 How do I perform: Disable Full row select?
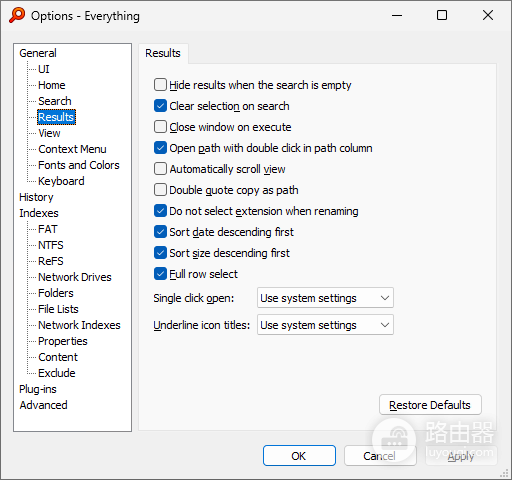point(160,274)
